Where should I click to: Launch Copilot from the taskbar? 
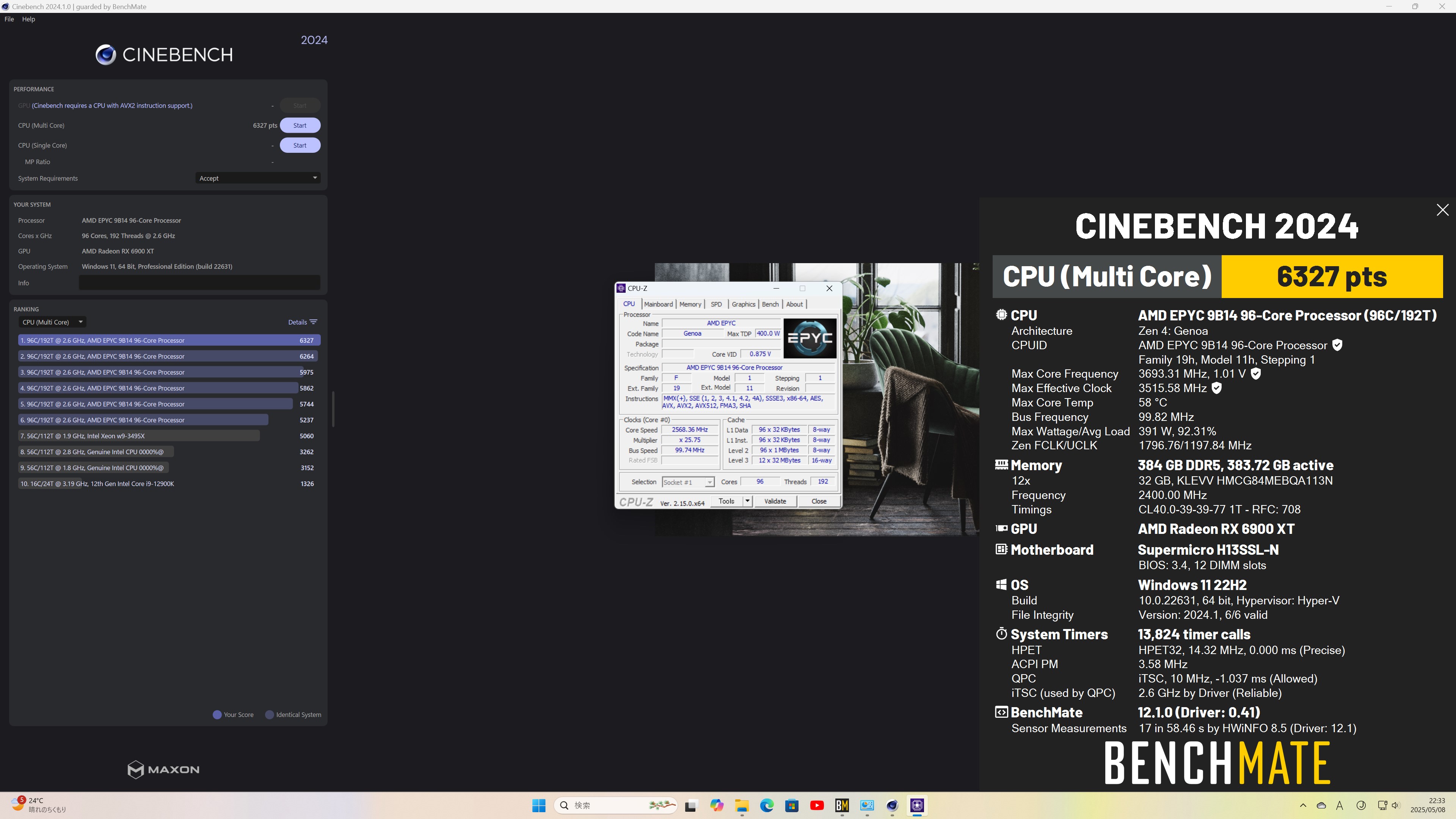click(x=717, y=805)
